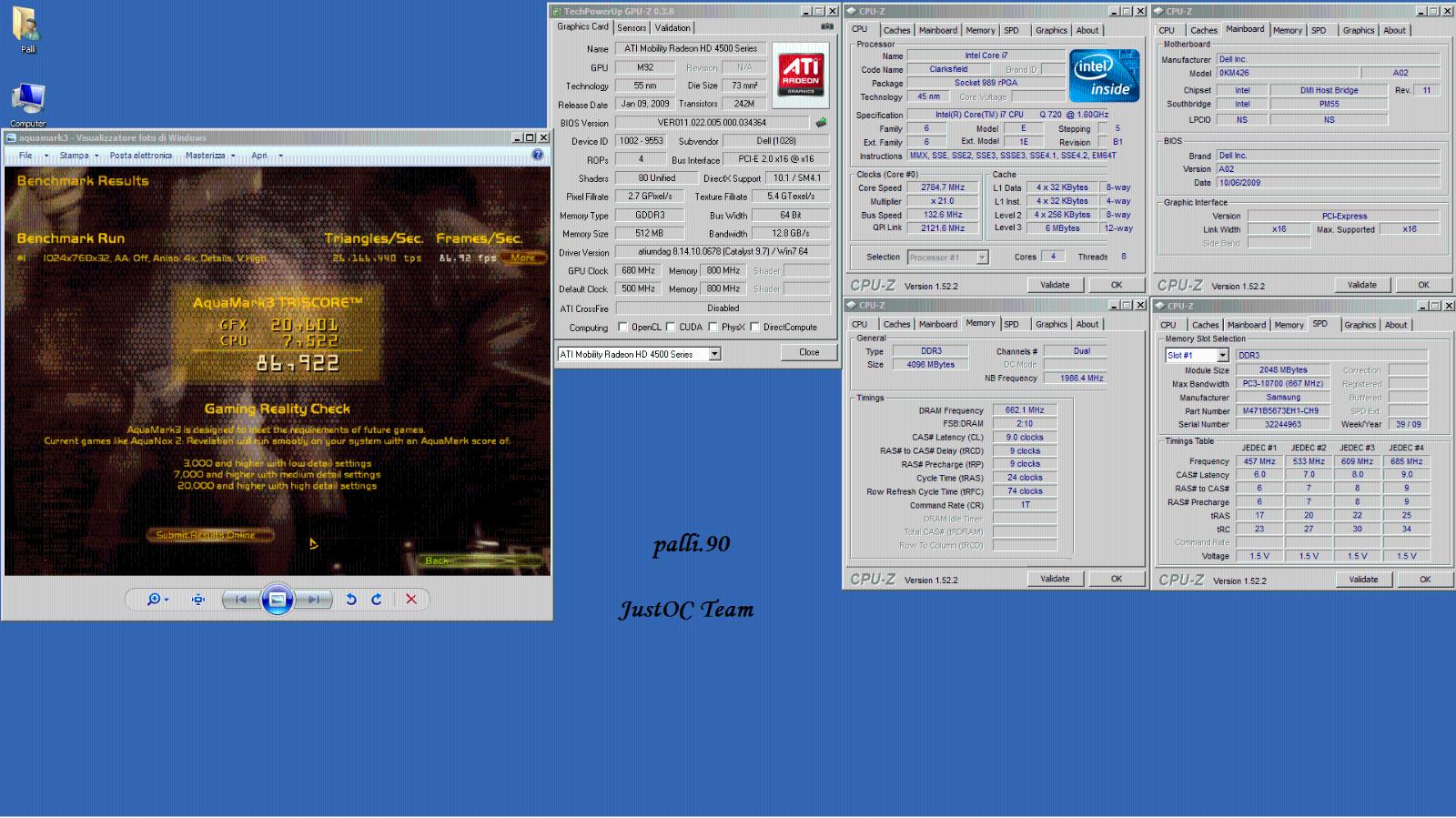Viewport: 1456px width, 818px height.
Task: Click the Close button in GPU-Z
Action: click(809, 352)
